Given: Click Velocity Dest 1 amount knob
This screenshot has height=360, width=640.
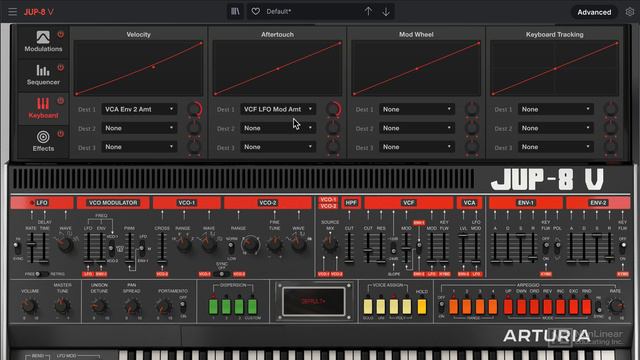Looking at the screenshot, I should [x=195, y=109].
